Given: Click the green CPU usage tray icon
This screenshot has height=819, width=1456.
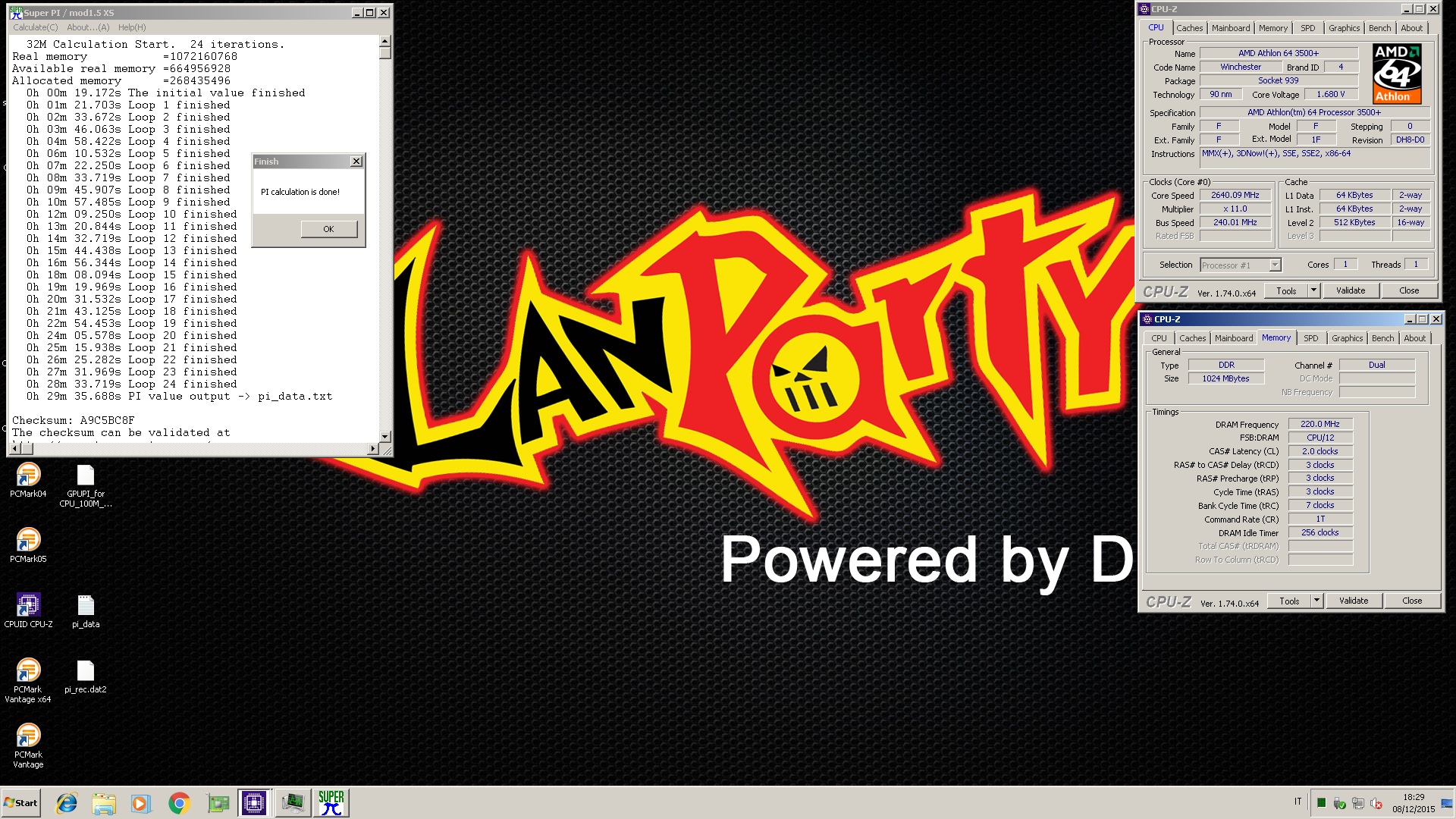Looking at the screenshot, I should point(1322,803).
